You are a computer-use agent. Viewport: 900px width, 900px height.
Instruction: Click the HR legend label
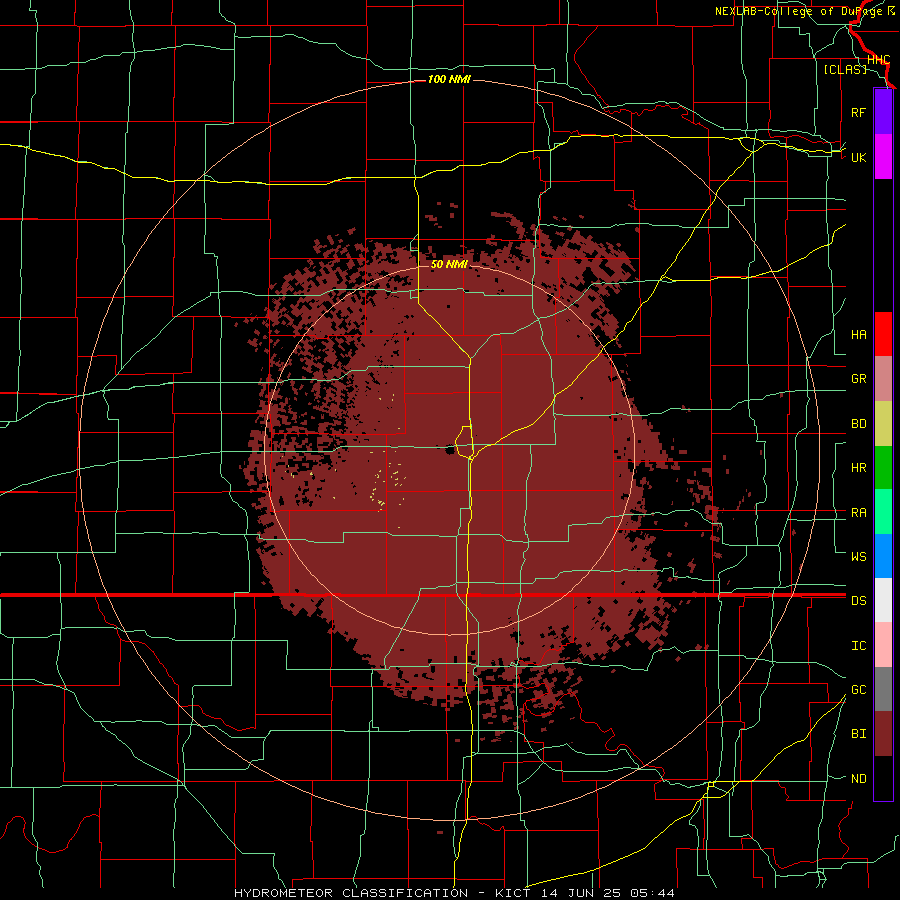[859, 468]
